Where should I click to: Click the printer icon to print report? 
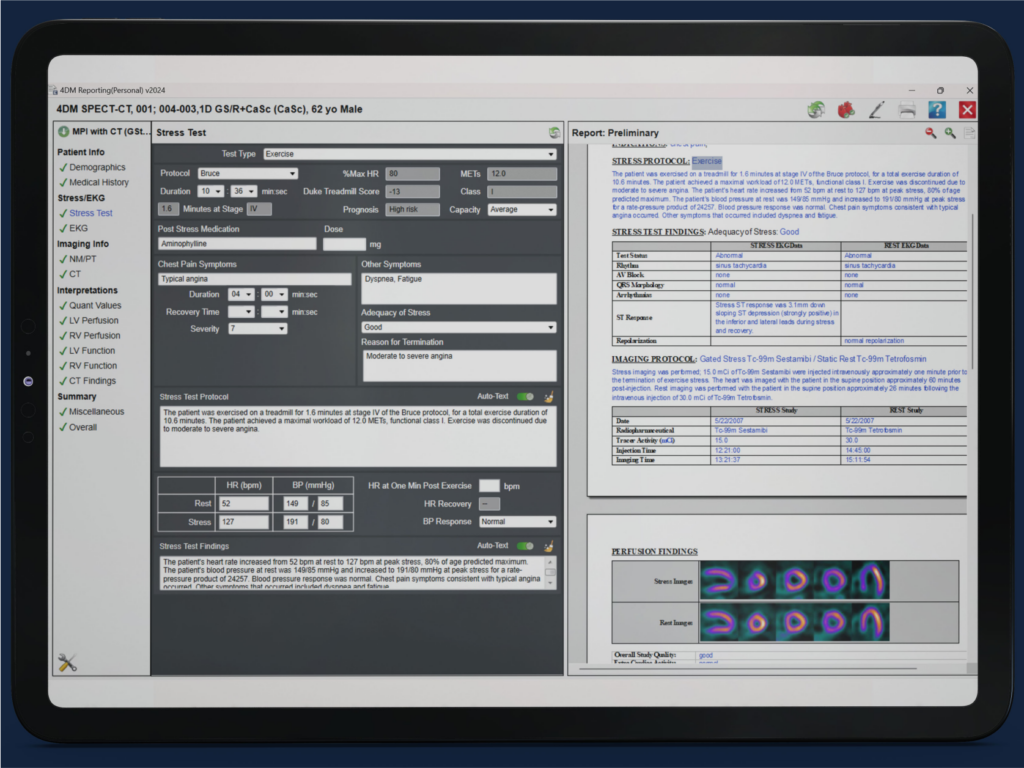click(x=907, y=110)
